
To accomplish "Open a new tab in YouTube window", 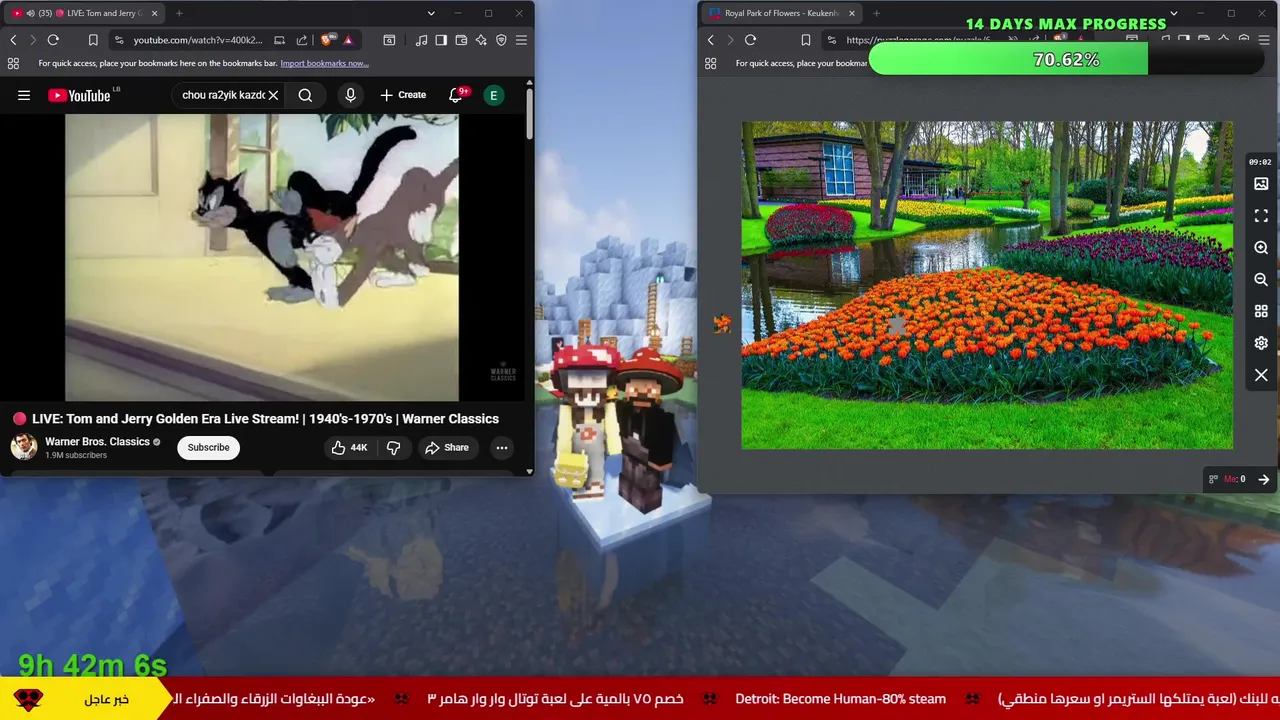I will (x=179, y=13).
